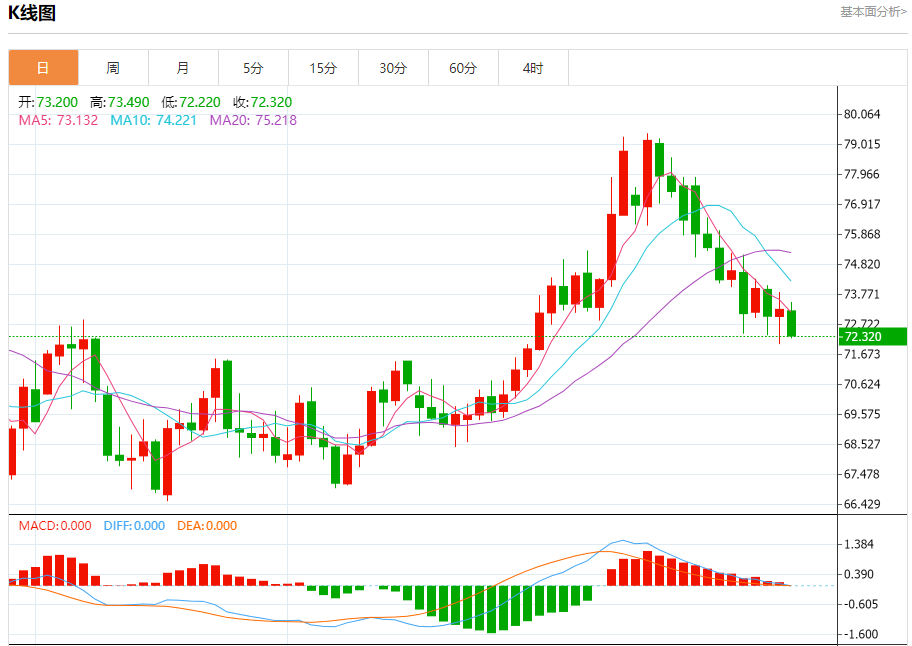
Task: Switch to the 周 weekly tab
Action: coord(113,68)
